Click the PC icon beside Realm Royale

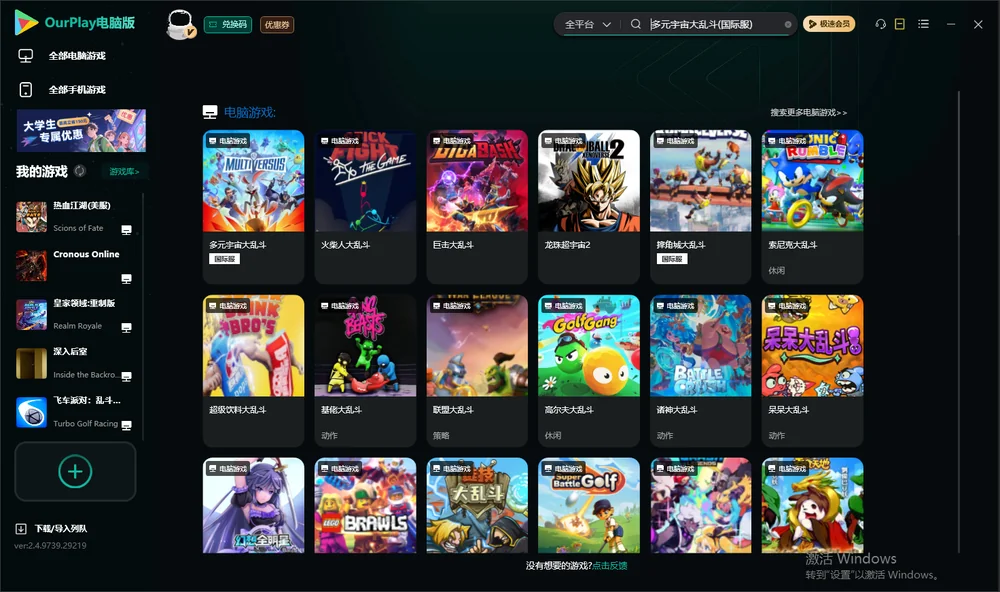[126, 328]
